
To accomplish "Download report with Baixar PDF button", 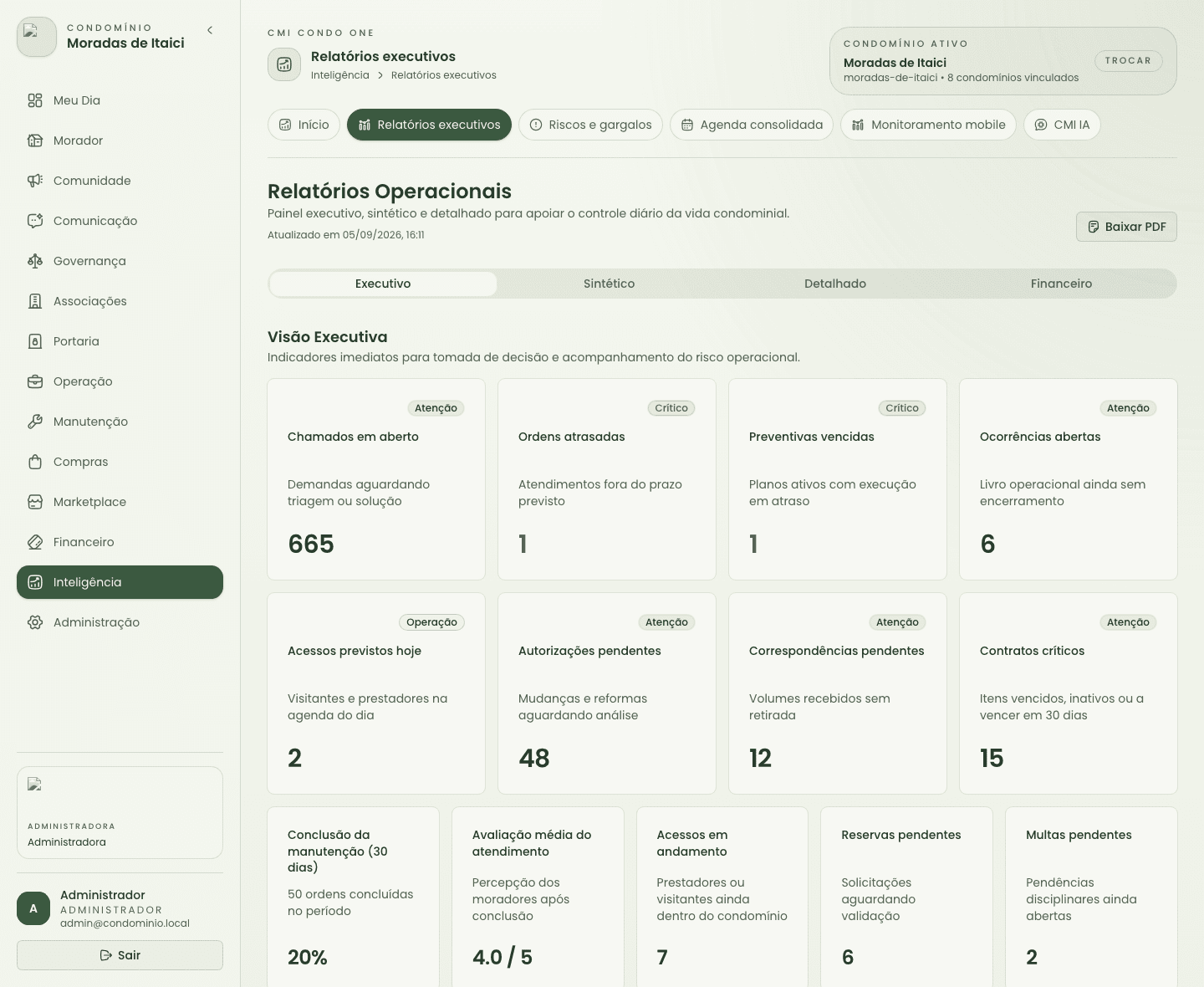I will (x=1126, y=227).
